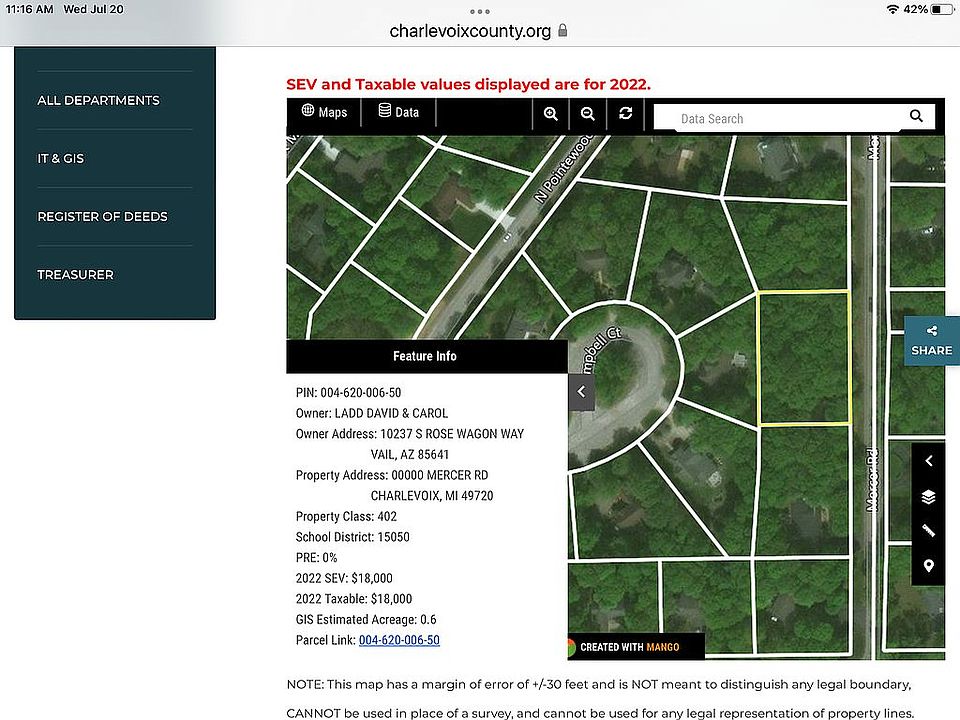Image resolution: width=960 pixels, height=720 pixels.
Task: Click the zoom out magnifier icon
Action: tap(588, 114)
